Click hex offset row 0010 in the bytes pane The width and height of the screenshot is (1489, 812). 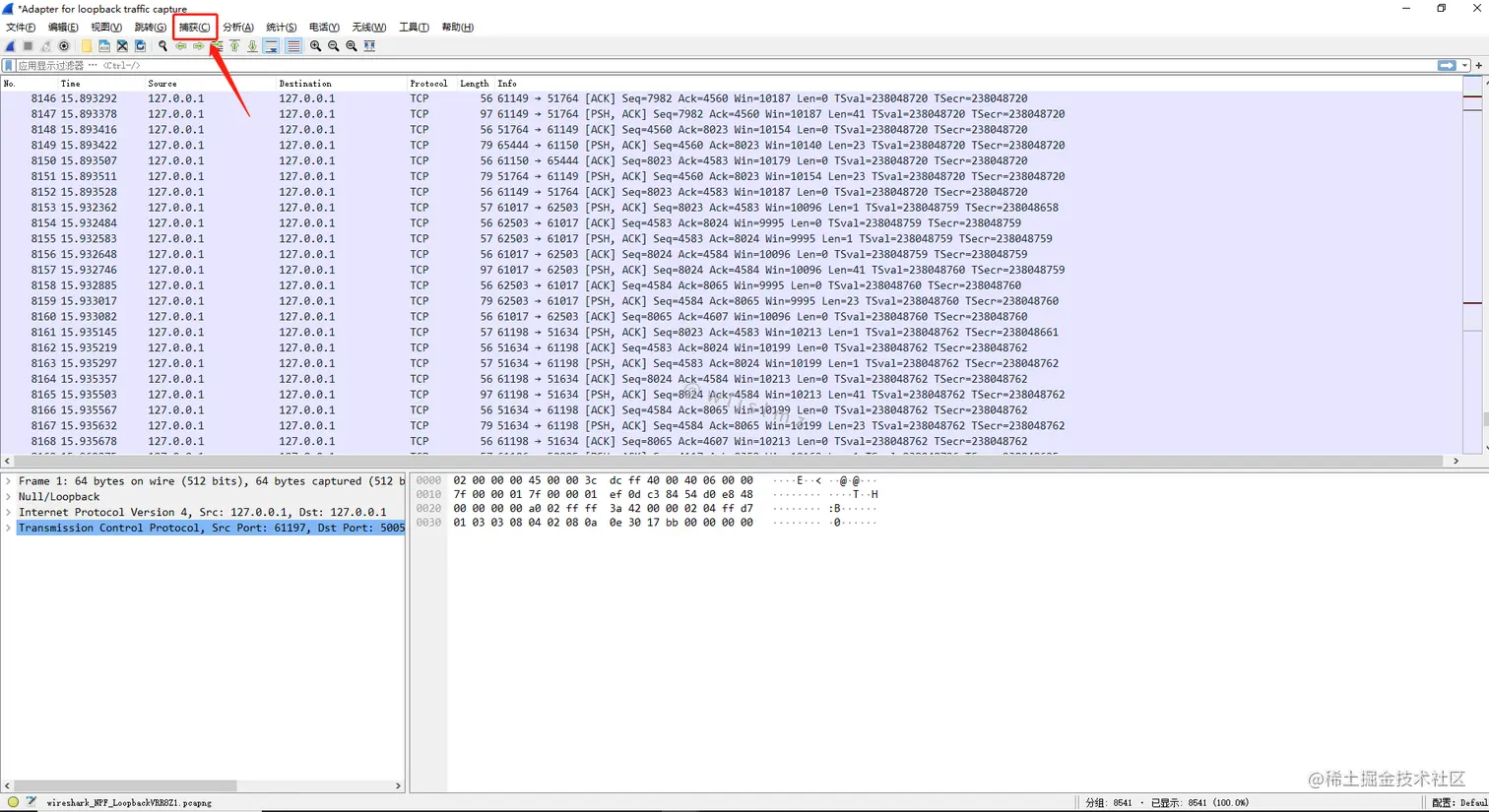(428, 495)
